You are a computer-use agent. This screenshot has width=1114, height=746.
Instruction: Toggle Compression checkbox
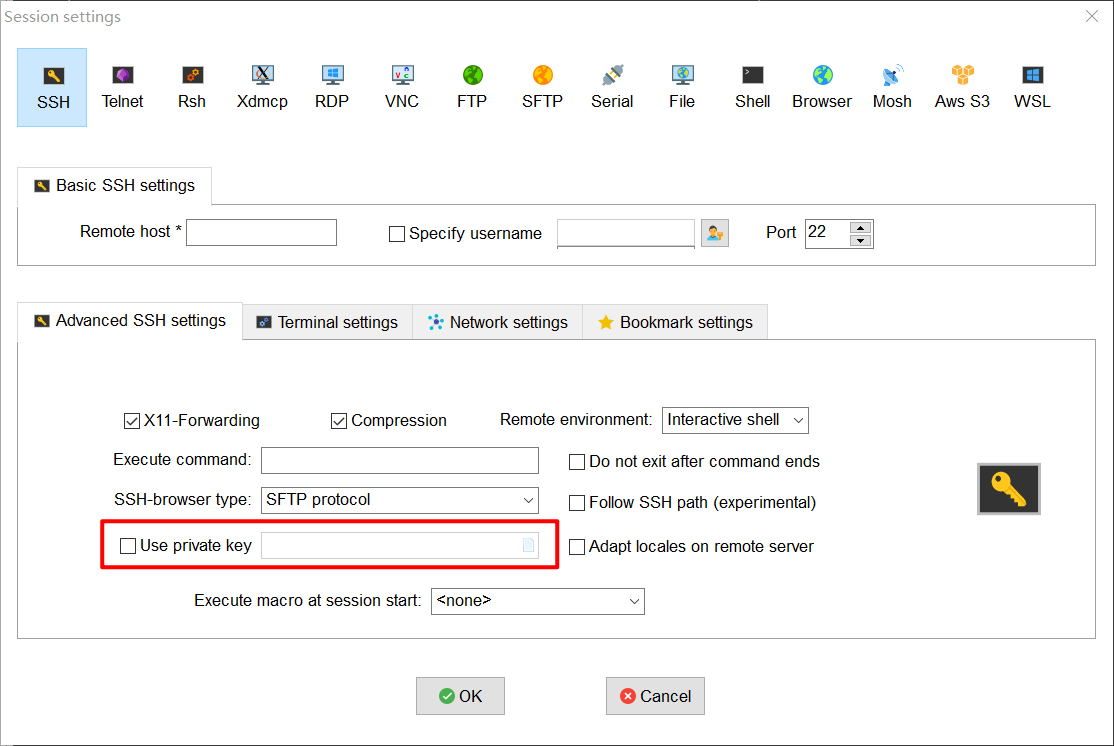[338, 421]
